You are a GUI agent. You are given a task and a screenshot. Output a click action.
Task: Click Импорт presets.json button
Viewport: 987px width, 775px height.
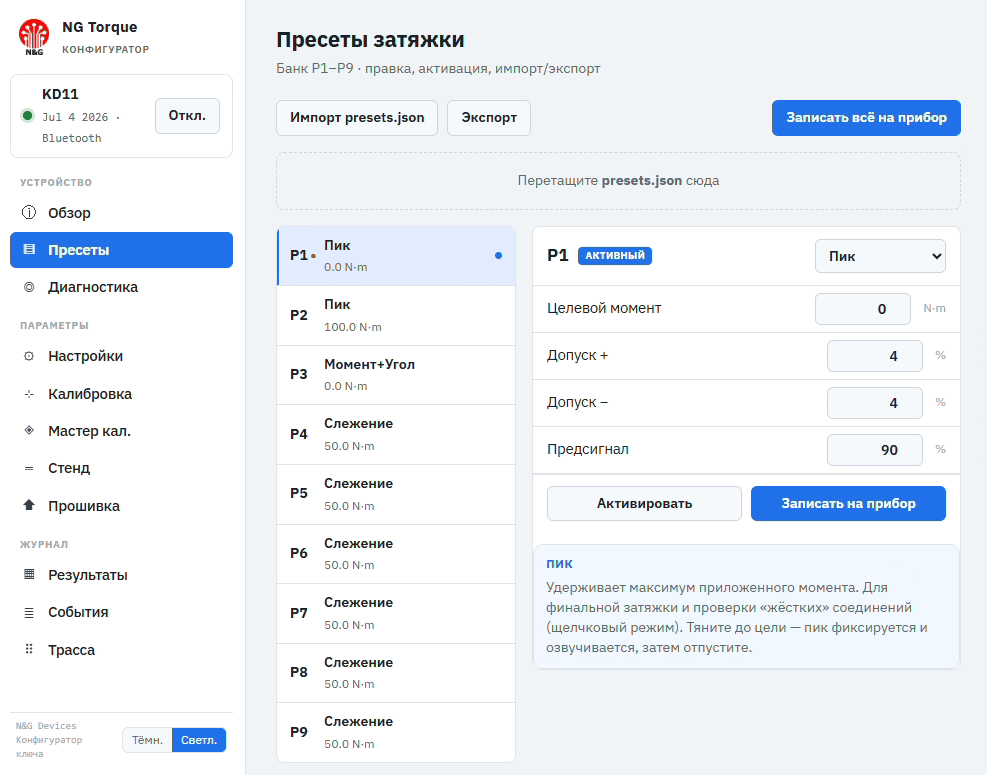pos(357,118)
